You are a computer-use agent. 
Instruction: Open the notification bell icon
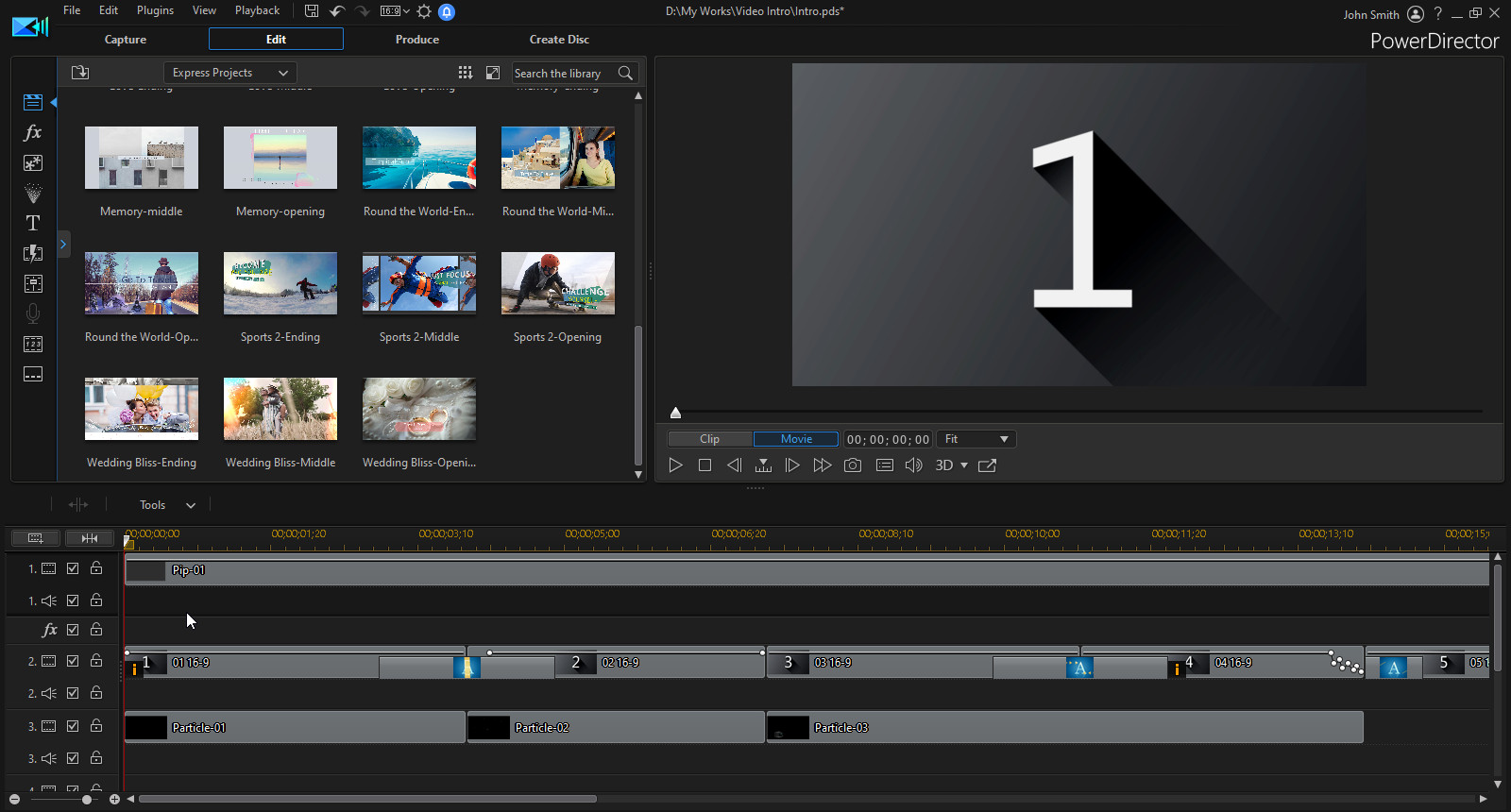click(448, 11)
